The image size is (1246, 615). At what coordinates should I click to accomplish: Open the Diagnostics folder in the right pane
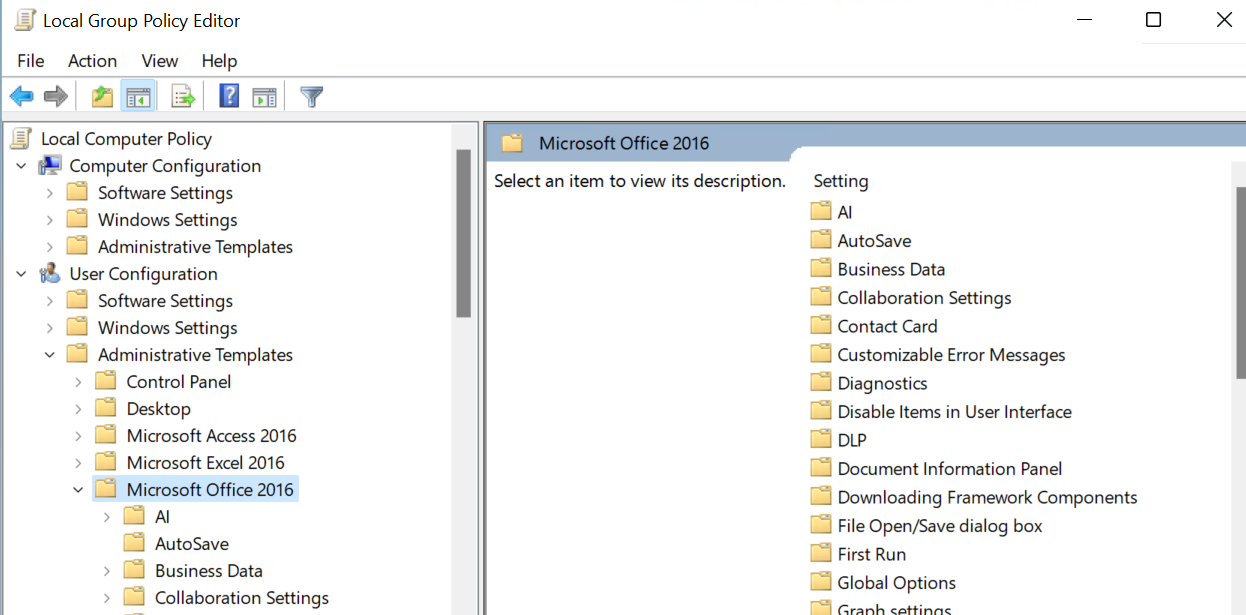(x=884, y=382)
